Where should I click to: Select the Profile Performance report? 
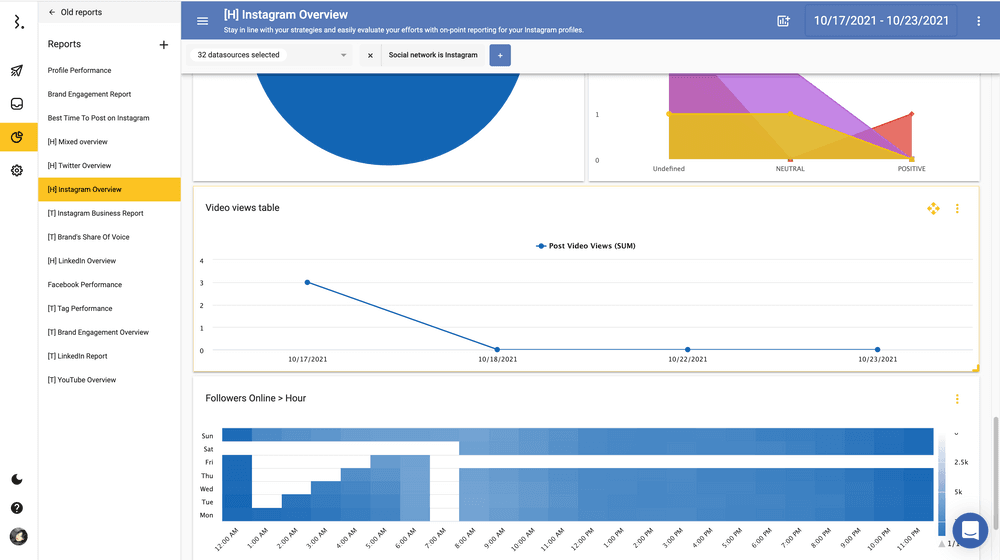80,71
